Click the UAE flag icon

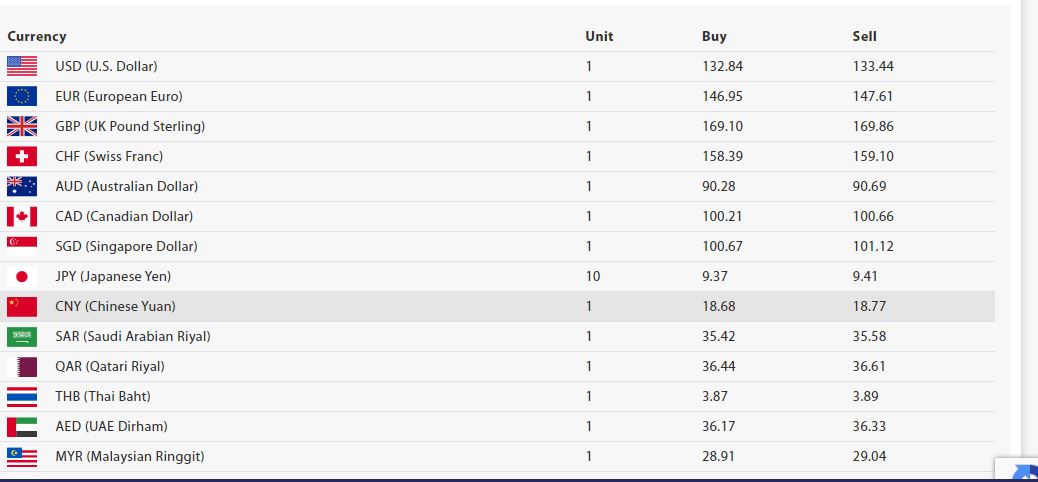tap(22, 426)
